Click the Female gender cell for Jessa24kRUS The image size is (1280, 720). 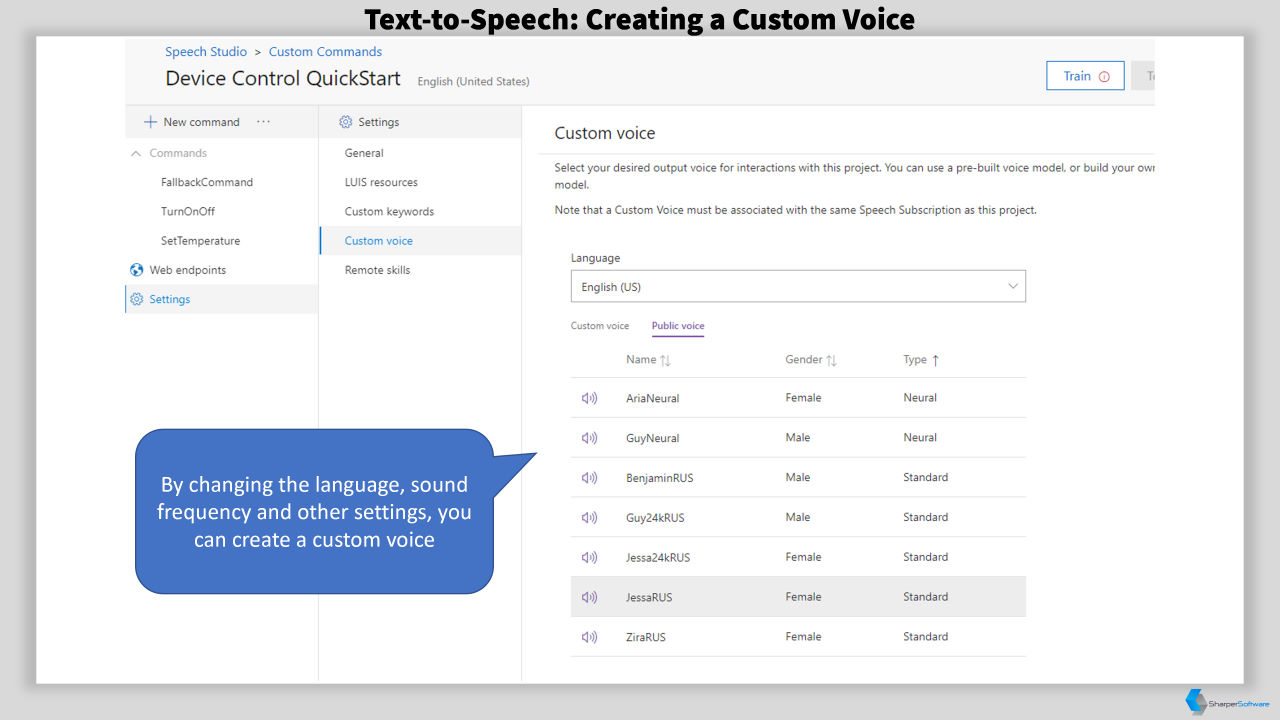803,557
